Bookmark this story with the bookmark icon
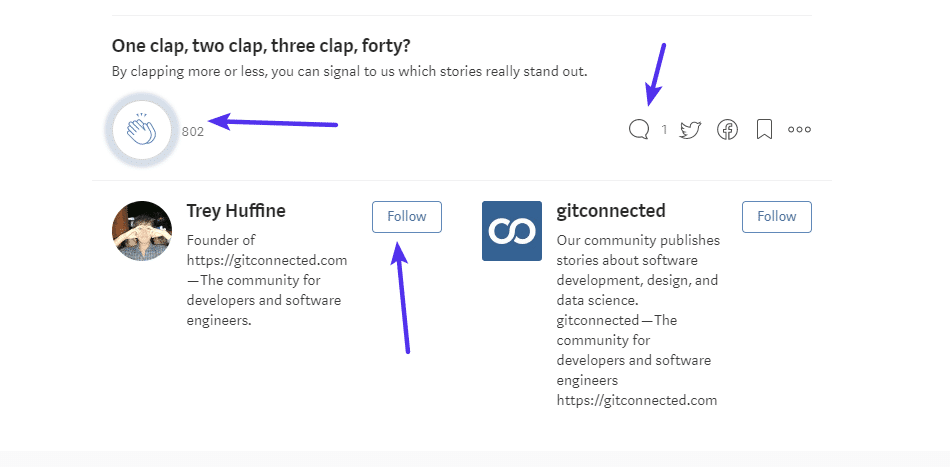 (x=764, y=129)
